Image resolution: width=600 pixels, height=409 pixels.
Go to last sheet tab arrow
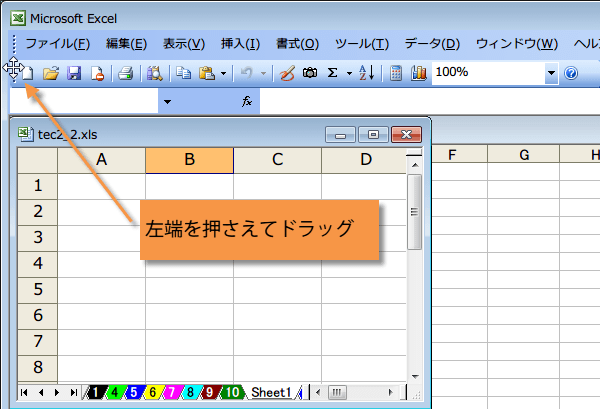73,392
